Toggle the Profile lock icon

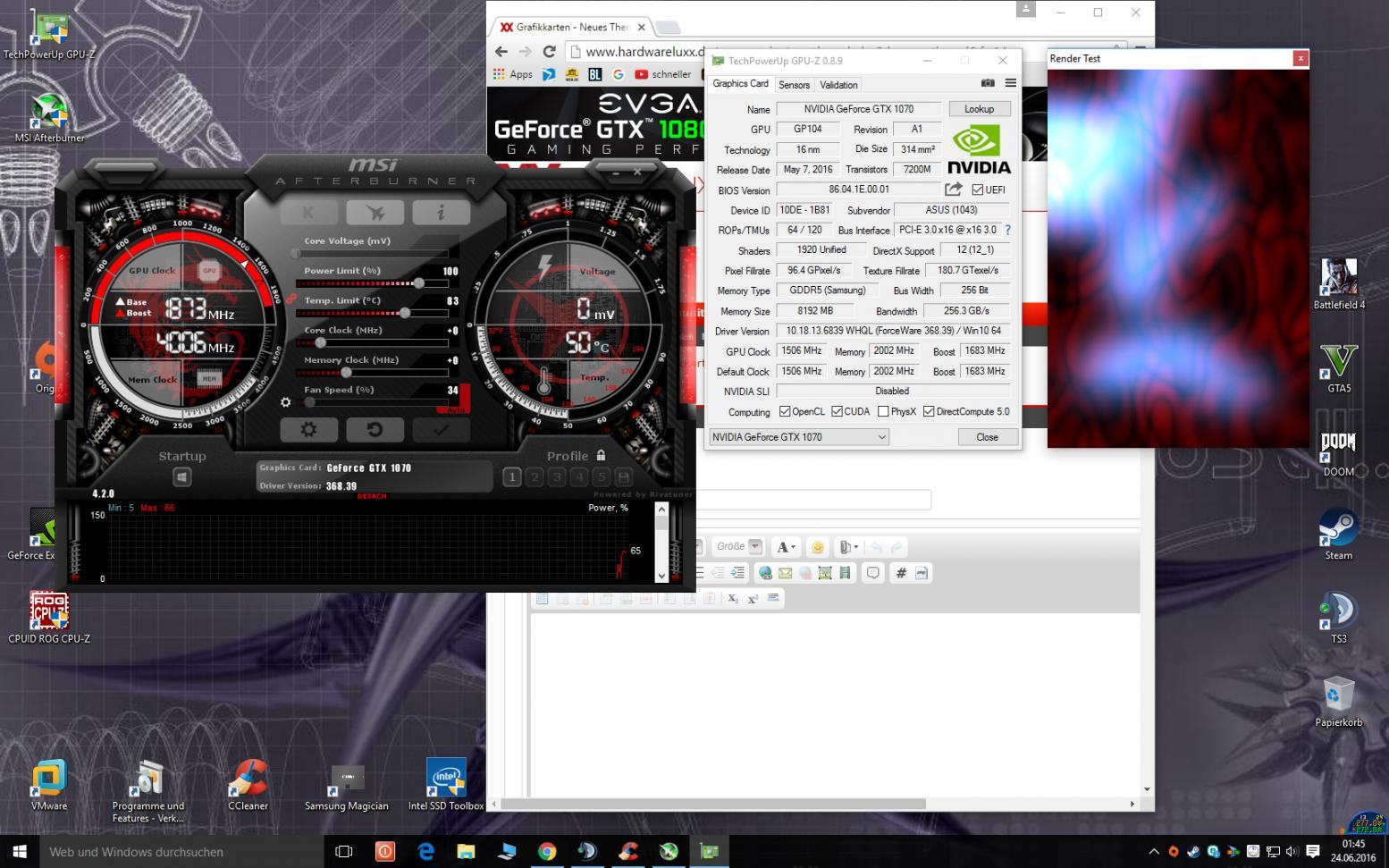(601, 455)
